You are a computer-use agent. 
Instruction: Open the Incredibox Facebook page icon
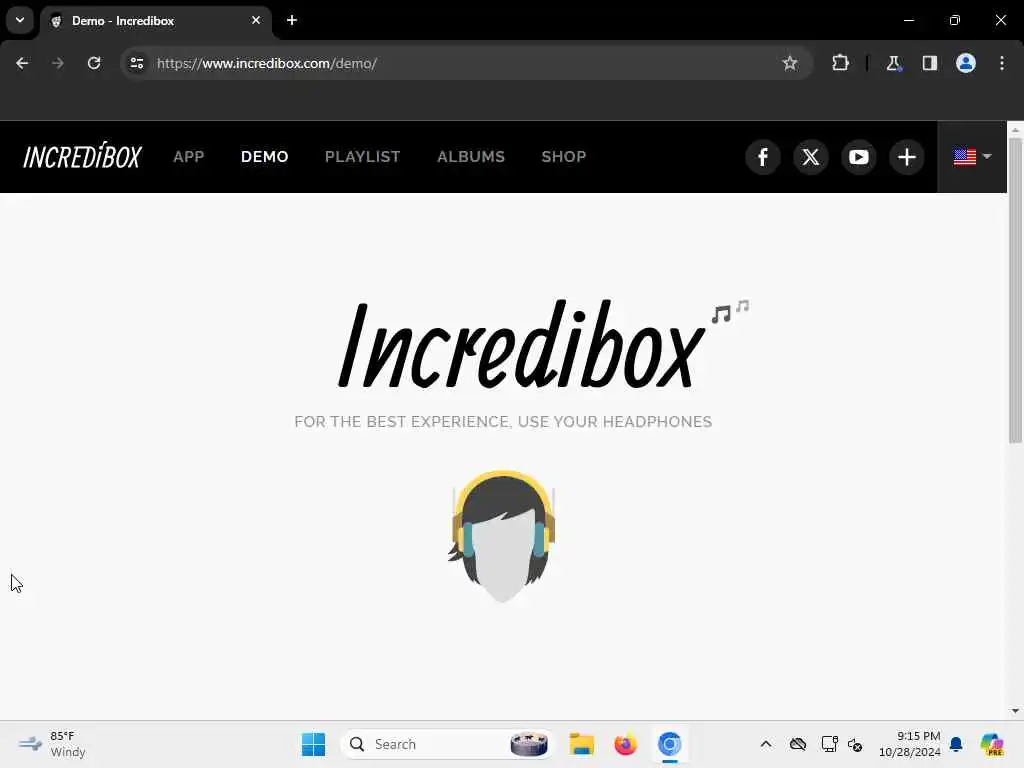(x=763, y=157)
